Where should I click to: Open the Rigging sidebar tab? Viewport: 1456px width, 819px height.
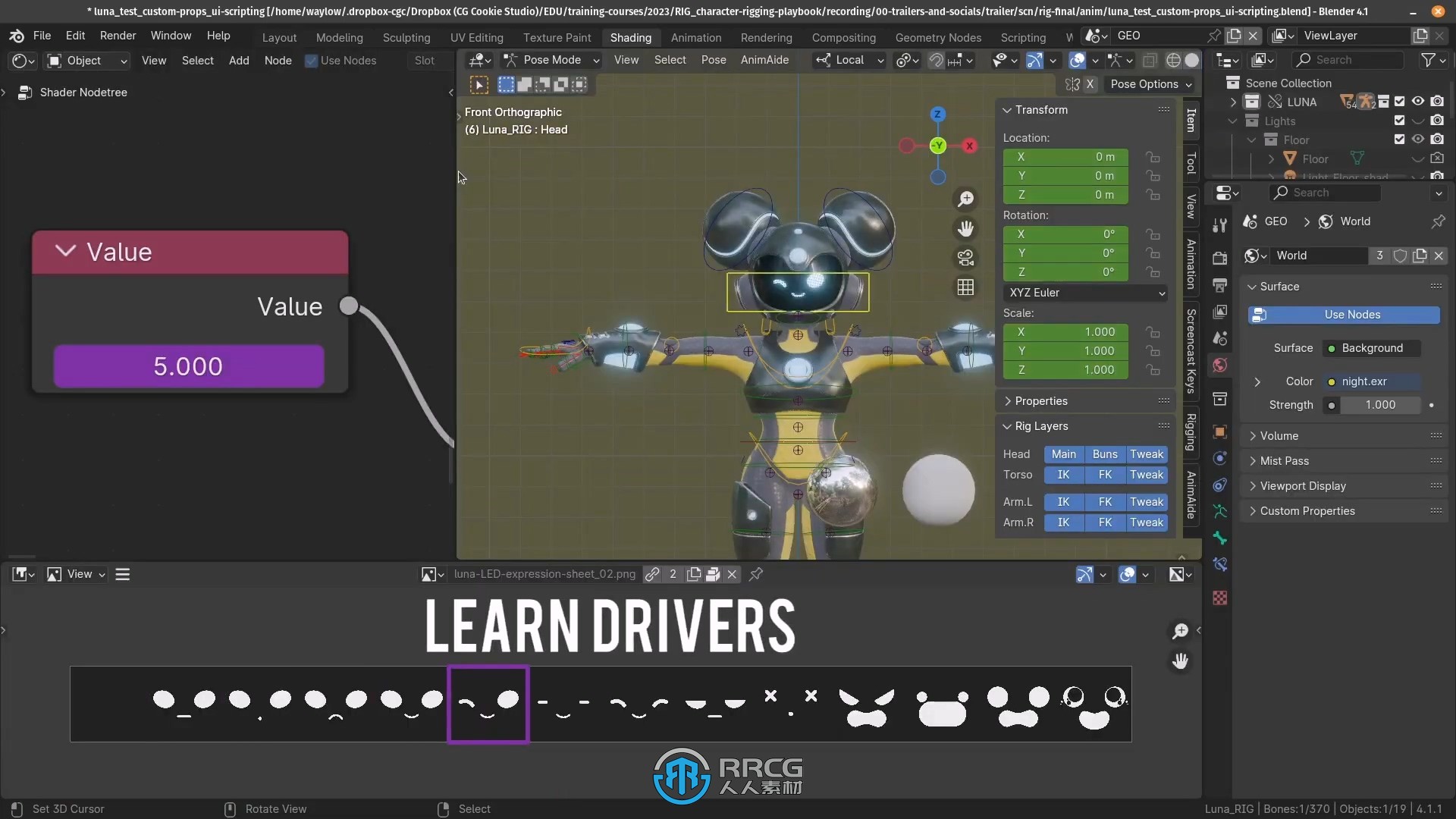pyautogui.click(x=1191, y=432)
